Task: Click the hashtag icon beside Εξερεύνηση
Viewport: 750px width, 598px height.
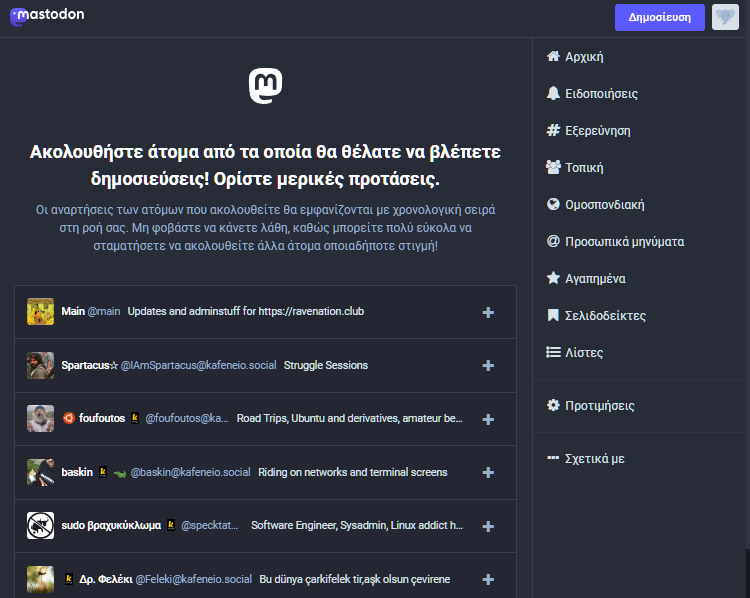Action: point(553,130)
